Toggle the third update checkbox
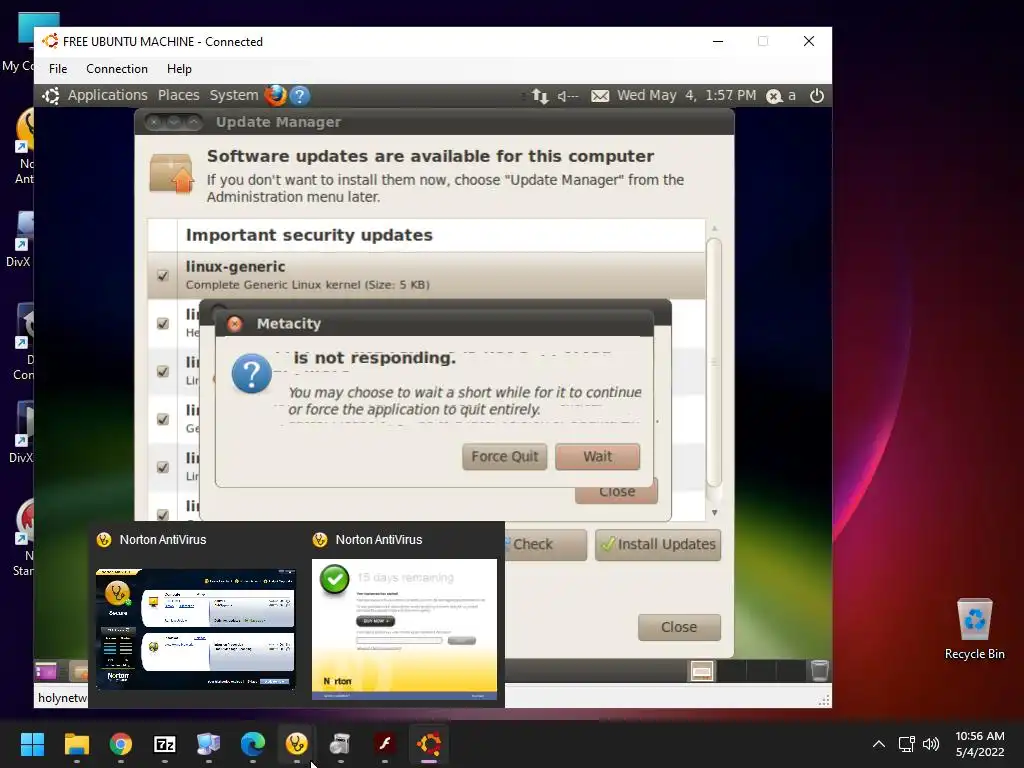Viewport: 1024px width, 768px height. (163, 371)
